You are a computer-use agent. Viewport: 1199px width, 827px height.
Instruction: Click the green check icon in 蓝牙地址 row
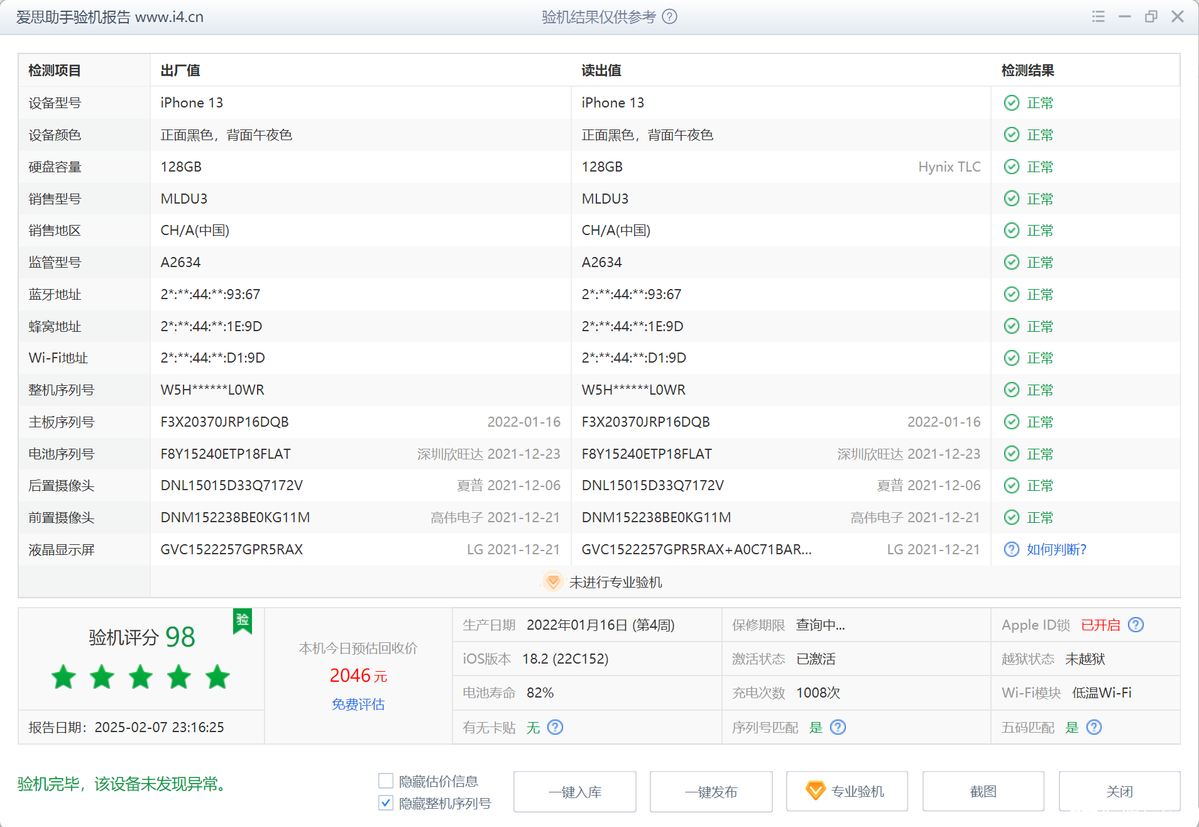[1011, 294]
